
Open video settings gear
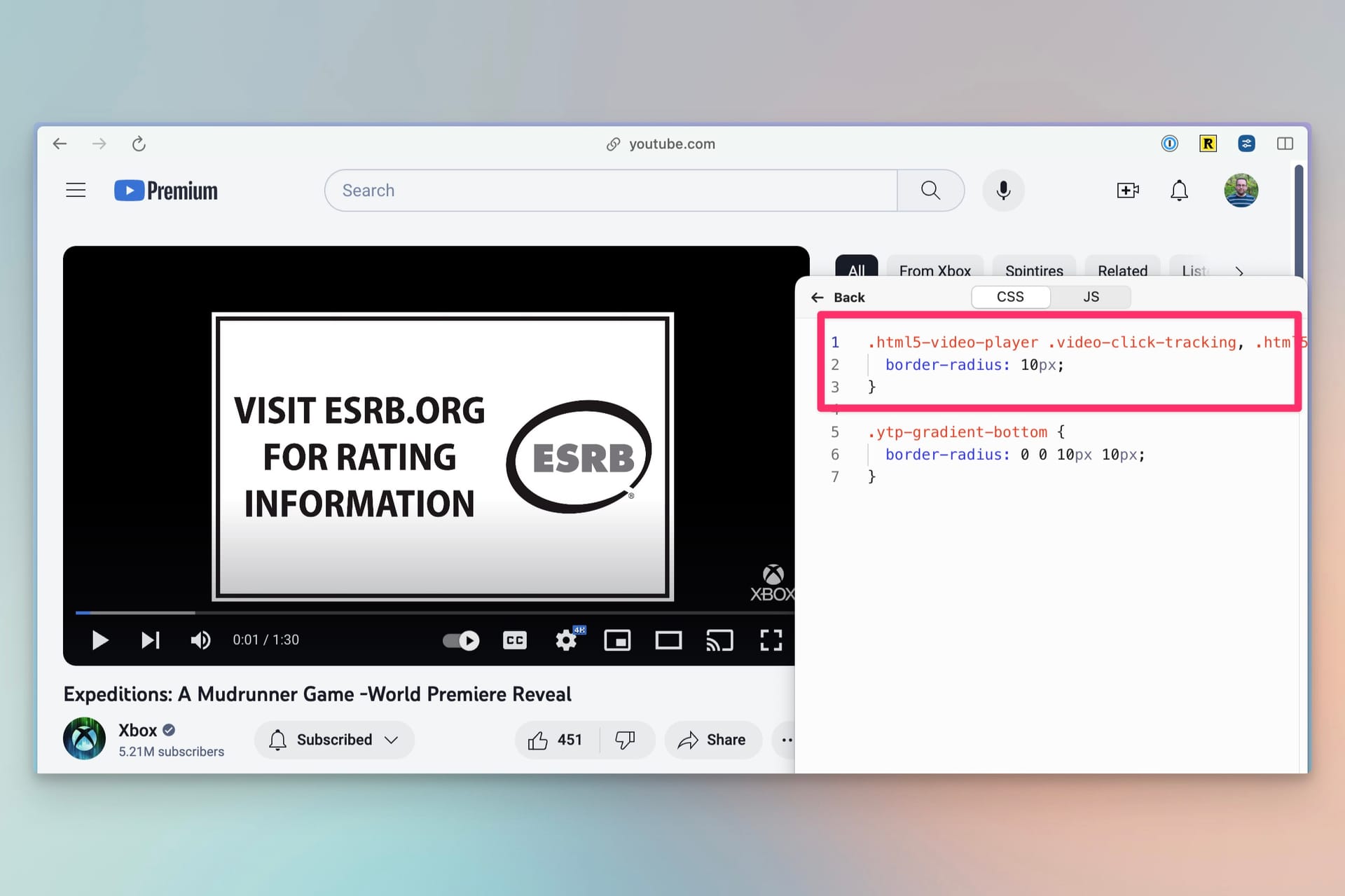[x=566, y=640]
